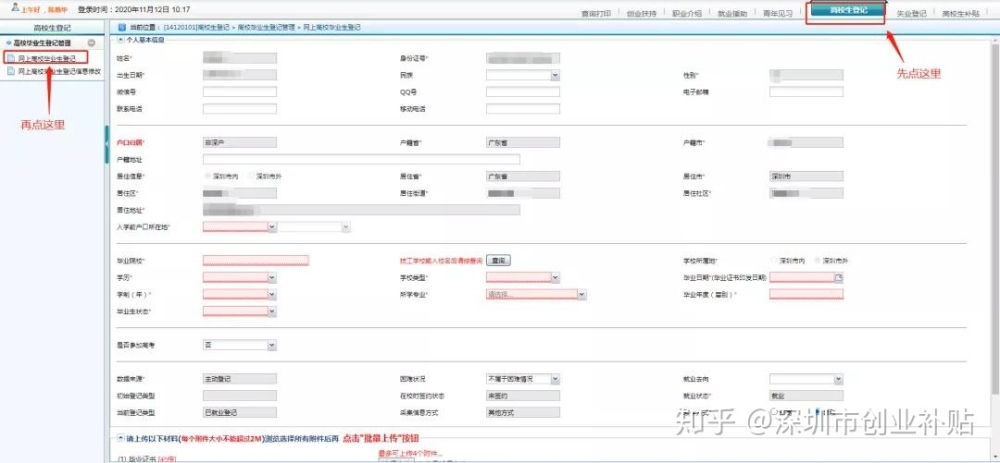Click into the 微信号 field
Viewport: 1000px width, 463px height.
pyautogui.click(x=240, y=92)
